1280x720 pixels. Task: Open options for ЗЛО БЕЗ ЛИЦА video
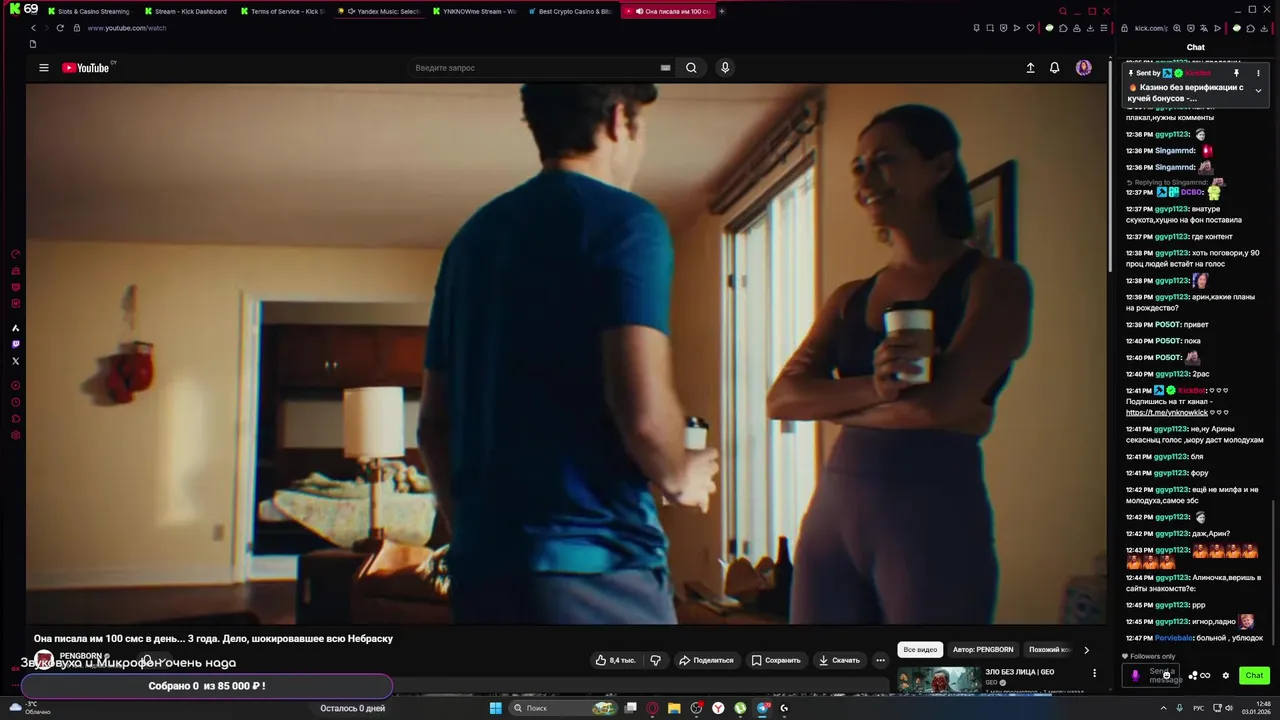tap(1094, 673)
